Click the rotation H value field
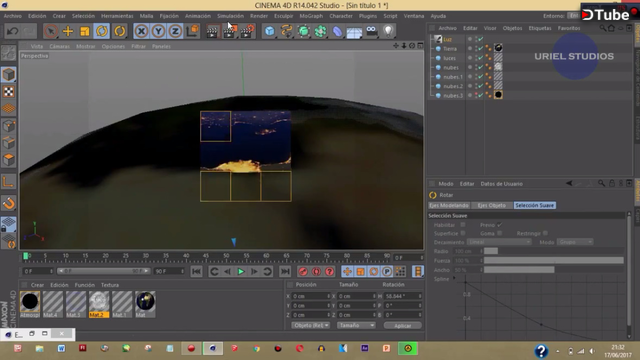640x360 pixels. tap(402, 296)
